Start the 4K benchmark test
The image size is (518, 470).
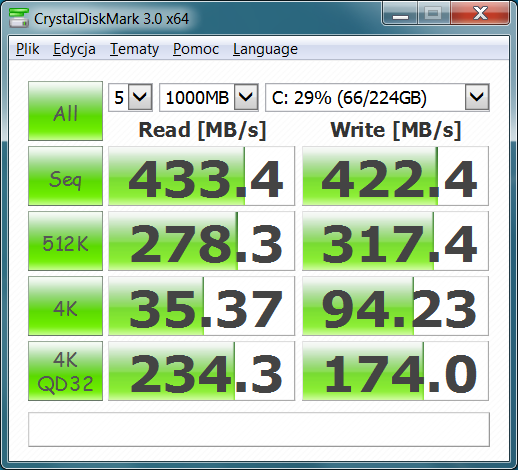click(65, 306)
